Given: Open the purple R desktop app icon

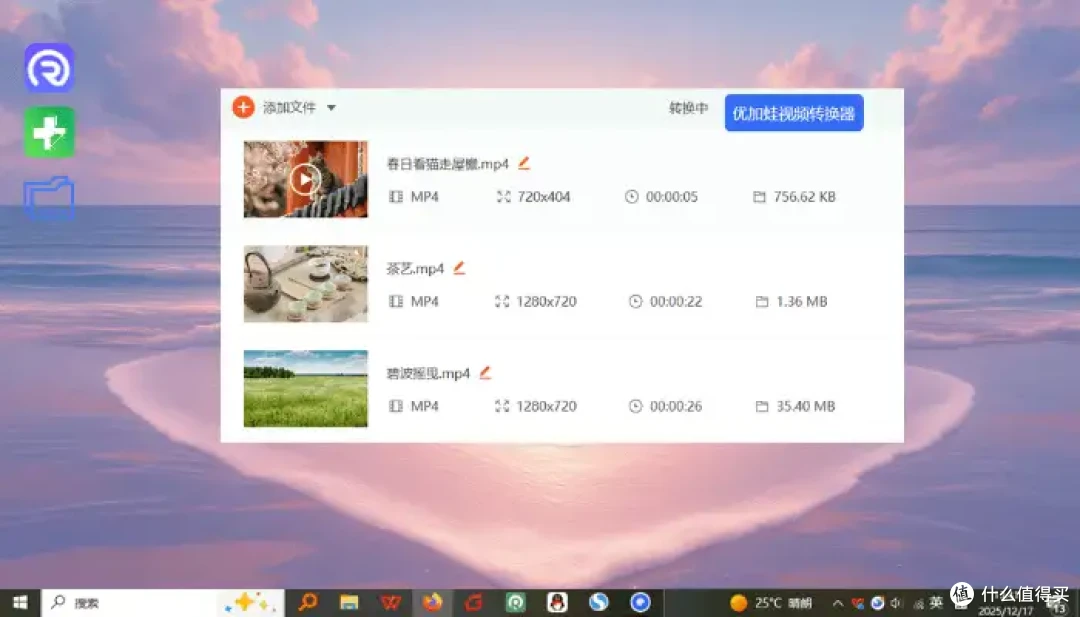Looking at the screenshot, I should (50, 67).
